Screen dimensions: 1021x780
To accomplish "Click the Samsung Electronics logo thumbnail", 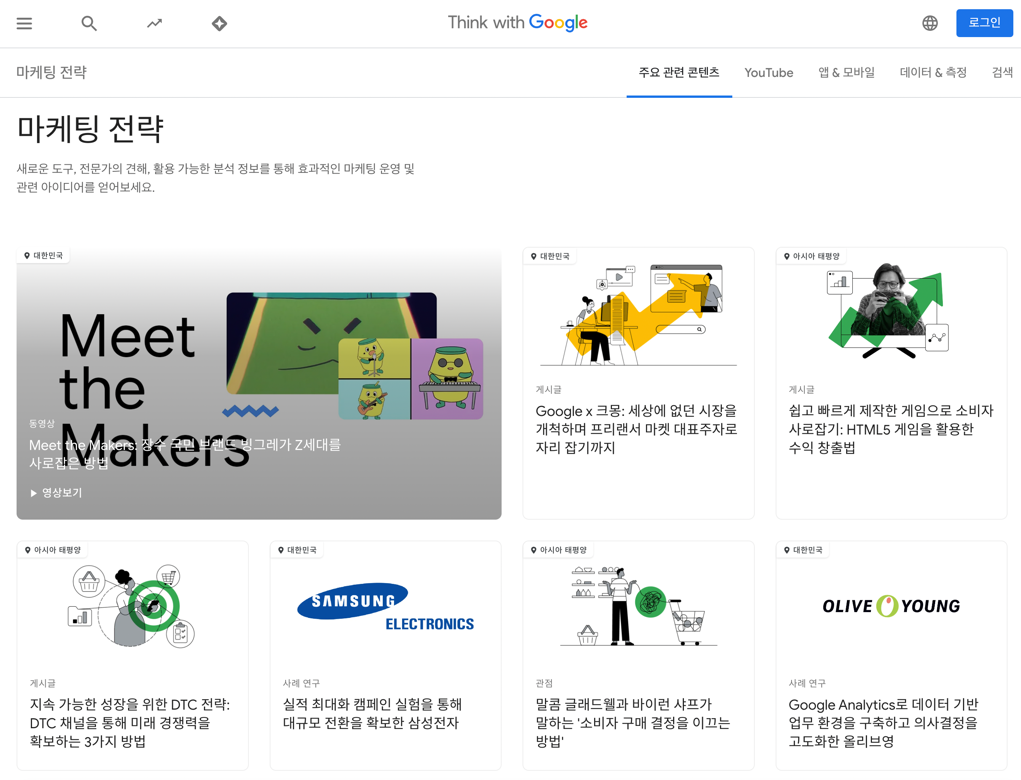I will coord(385,607).
